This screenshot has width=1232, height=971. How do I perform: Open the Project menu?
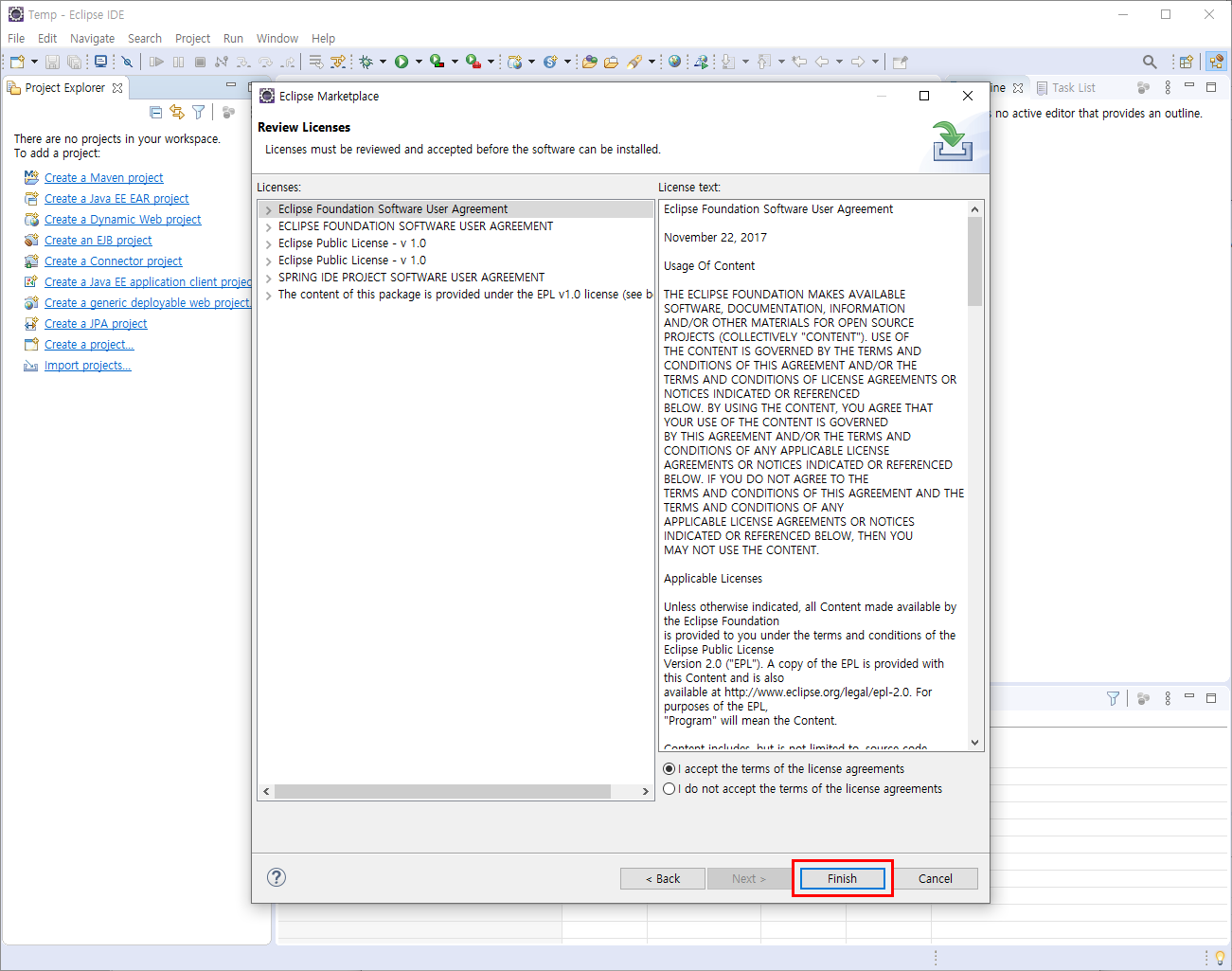click(x=192, y=38)
